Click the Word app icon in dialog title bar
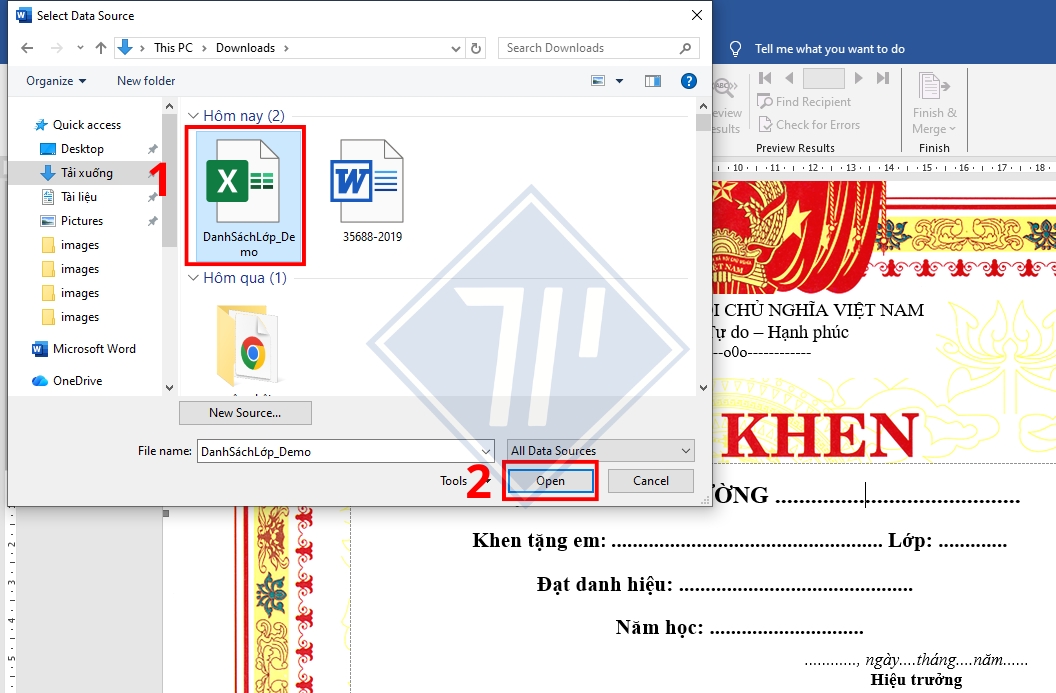This screenshot has height=693, width=1056. pyautogui.click(x=24, y=15)
